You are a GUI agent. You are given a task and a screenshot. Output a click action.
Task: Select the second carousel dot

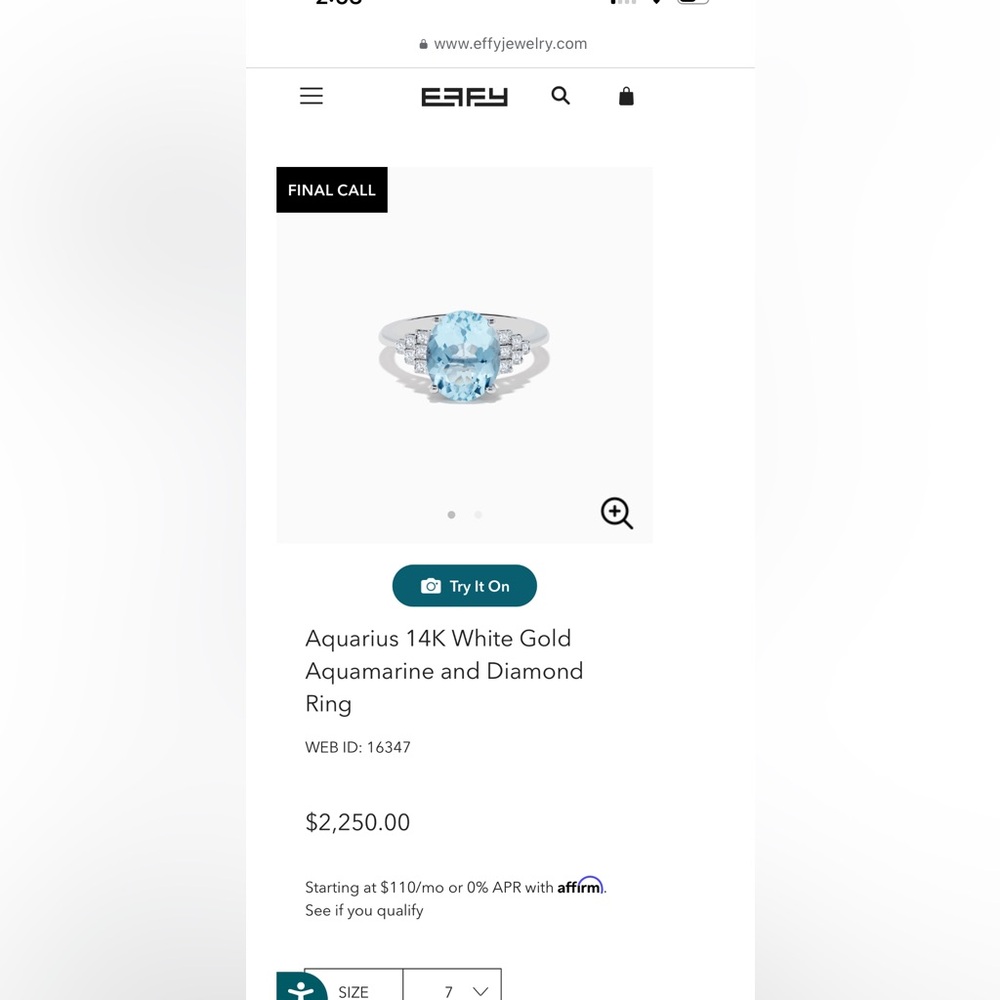coord(478,514)
